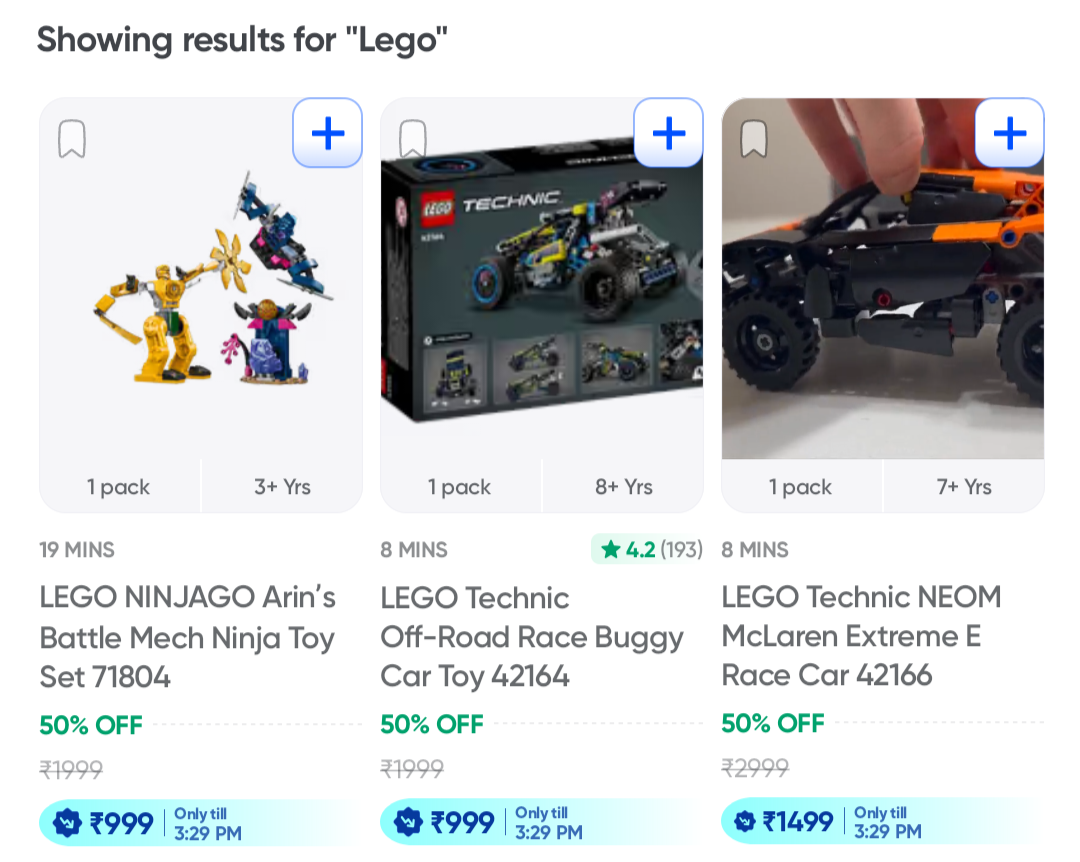The image size is (1080, 862).
Task: Save the NEOM McLaren Extreme E car
Action: pos(753,140)
